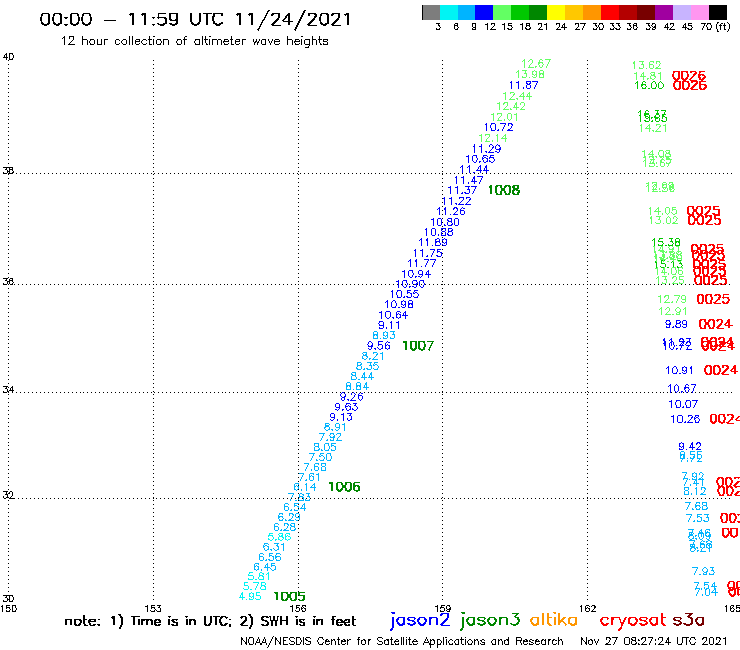Select the orange swatch in the color bar
The image size is (740, 650).
tap(592, 12)
